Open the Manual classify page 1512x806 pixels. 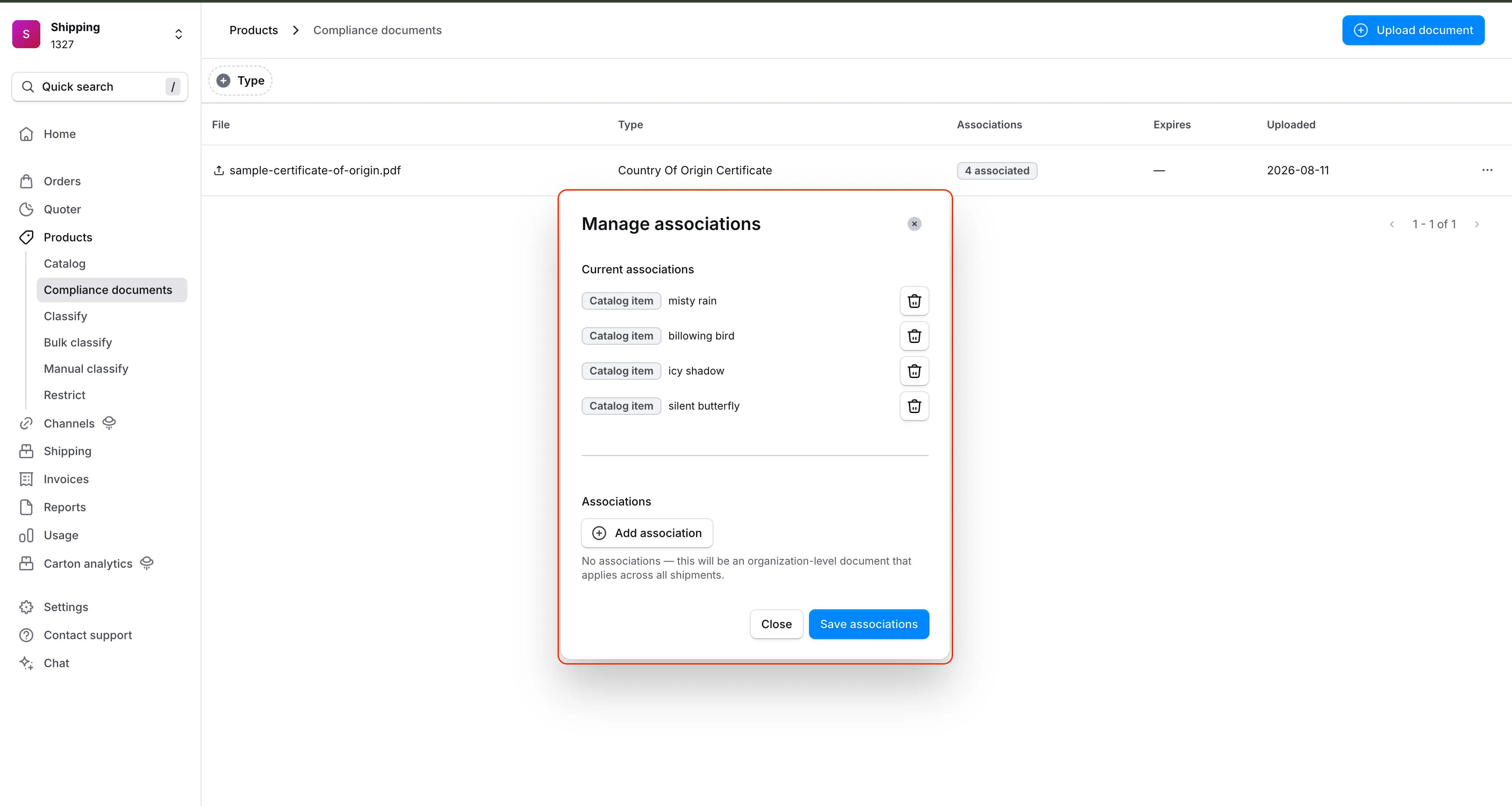click(x=86, y=369)
